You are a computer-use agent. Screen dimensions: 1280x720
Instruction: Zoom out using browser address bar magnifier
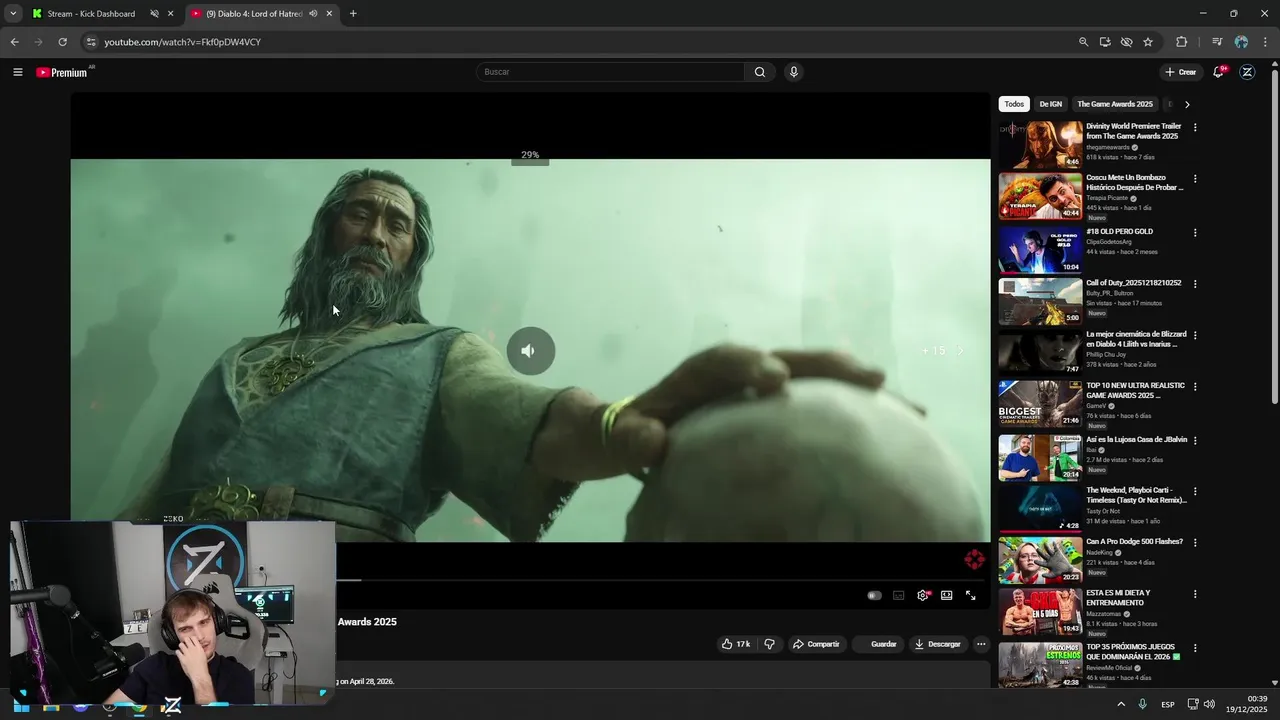[1083, 42]
